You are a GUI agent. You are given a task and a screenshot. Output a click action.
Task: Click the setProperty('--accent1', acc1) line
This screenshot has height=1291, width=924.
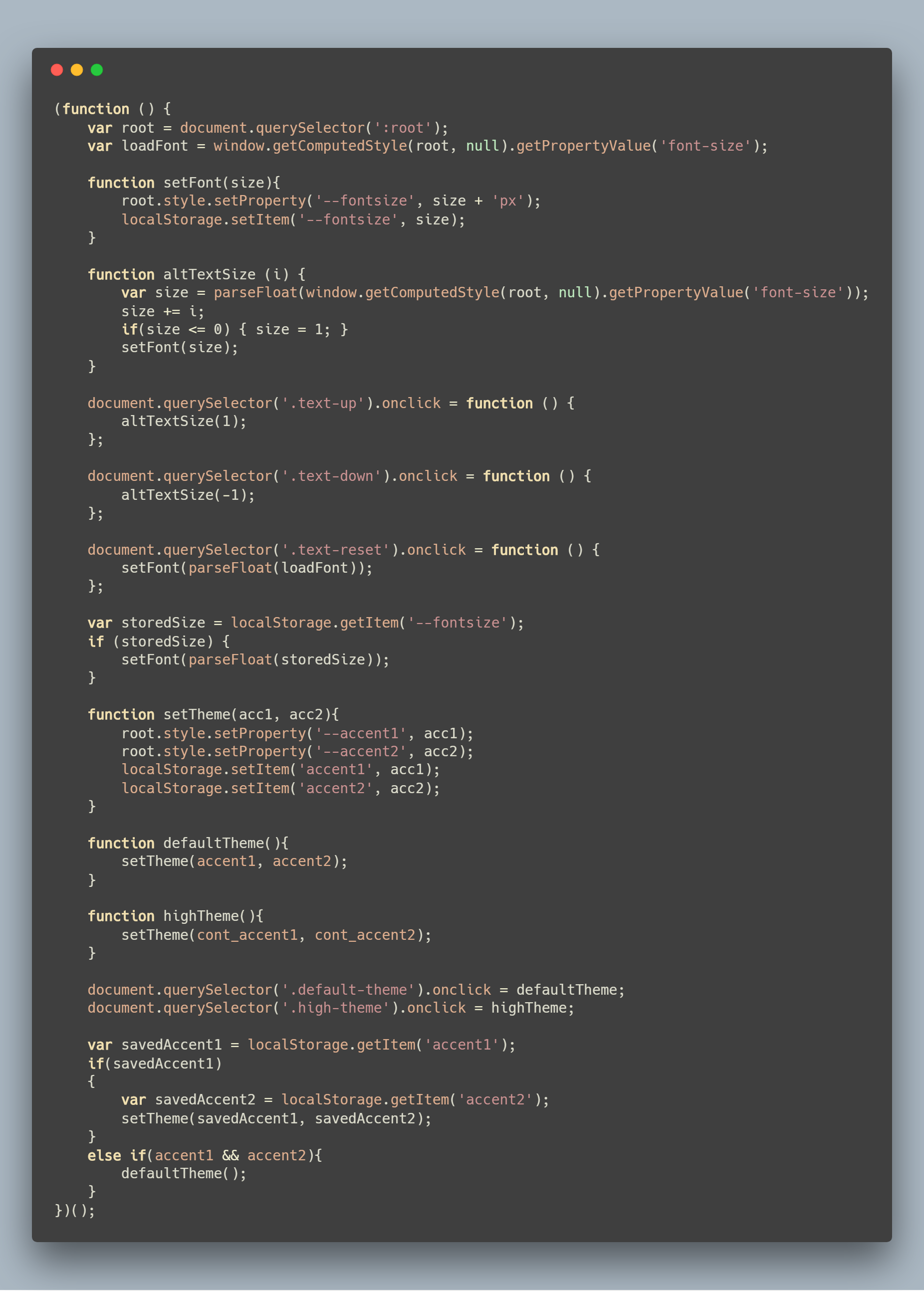297,734
